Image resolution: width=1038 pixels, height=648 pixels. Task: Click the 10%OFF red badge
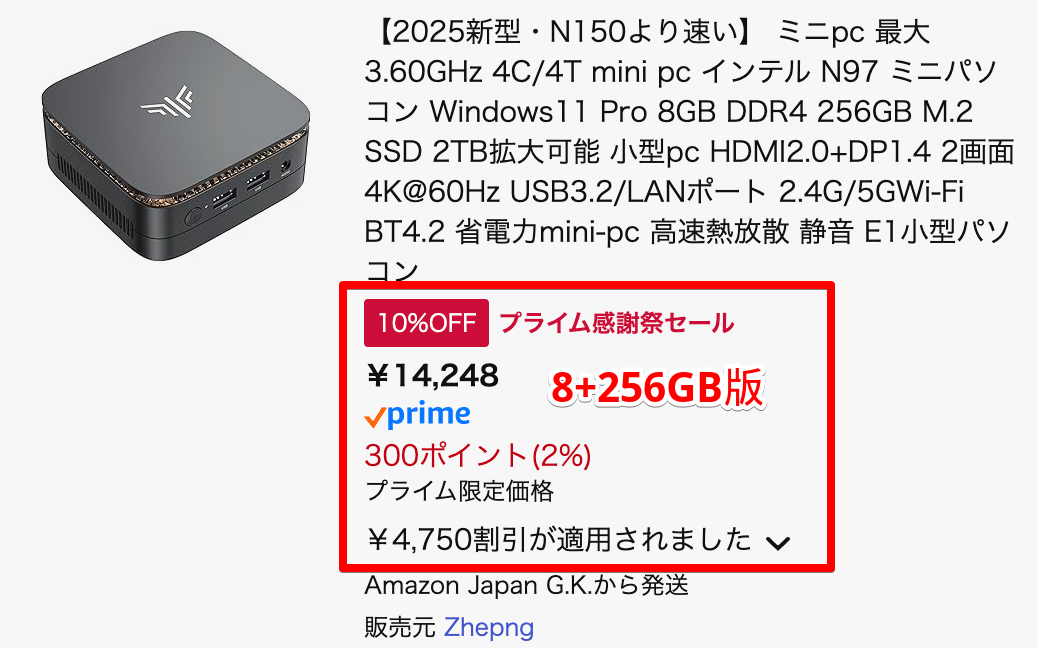tap(426, 323)
